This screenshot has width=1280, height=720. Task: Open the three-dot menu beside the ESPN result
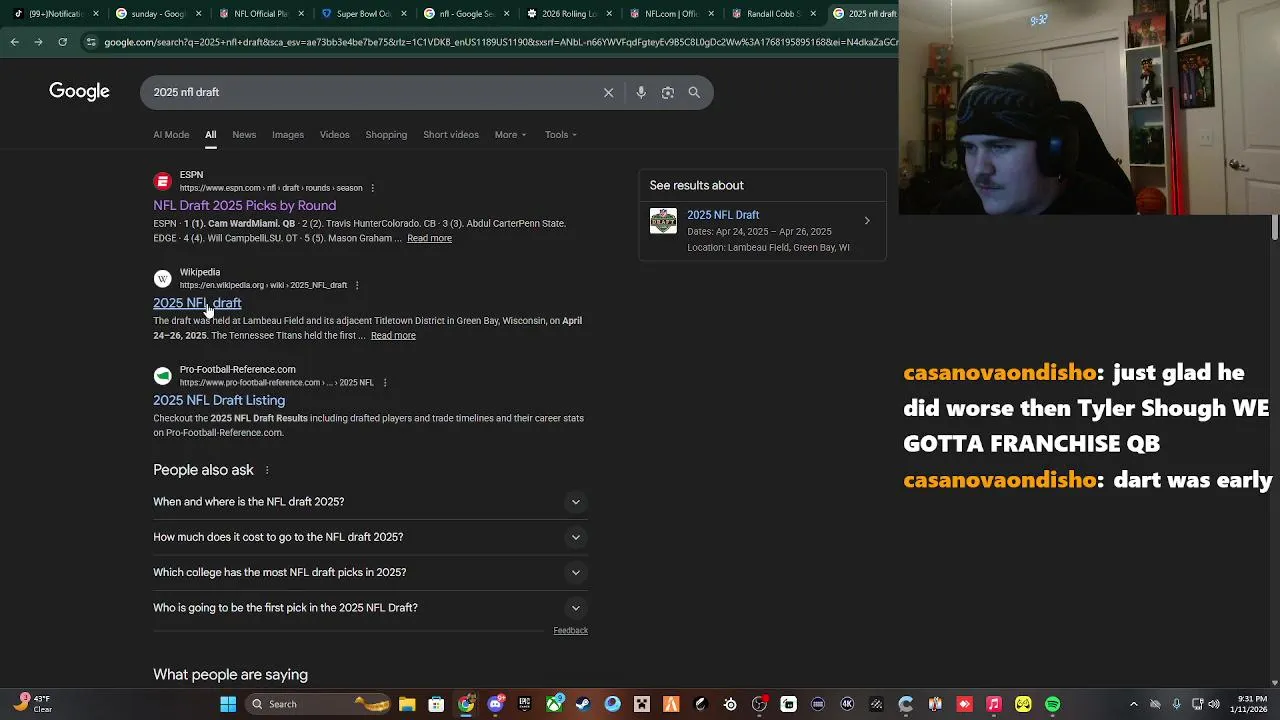click(x=372, y=188)
